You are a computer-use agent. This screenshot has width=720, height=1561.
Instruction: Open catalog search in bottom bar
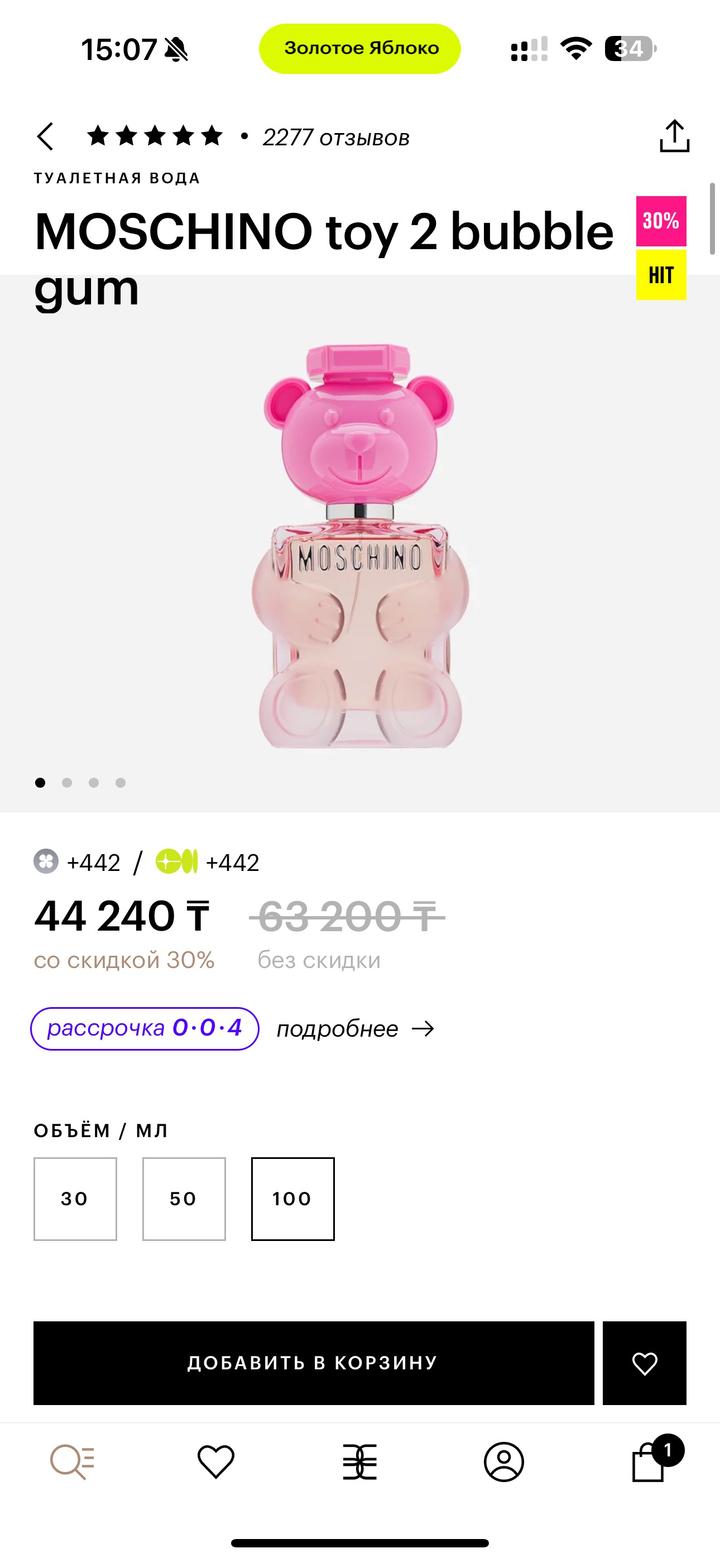[x=72, y=1462]
